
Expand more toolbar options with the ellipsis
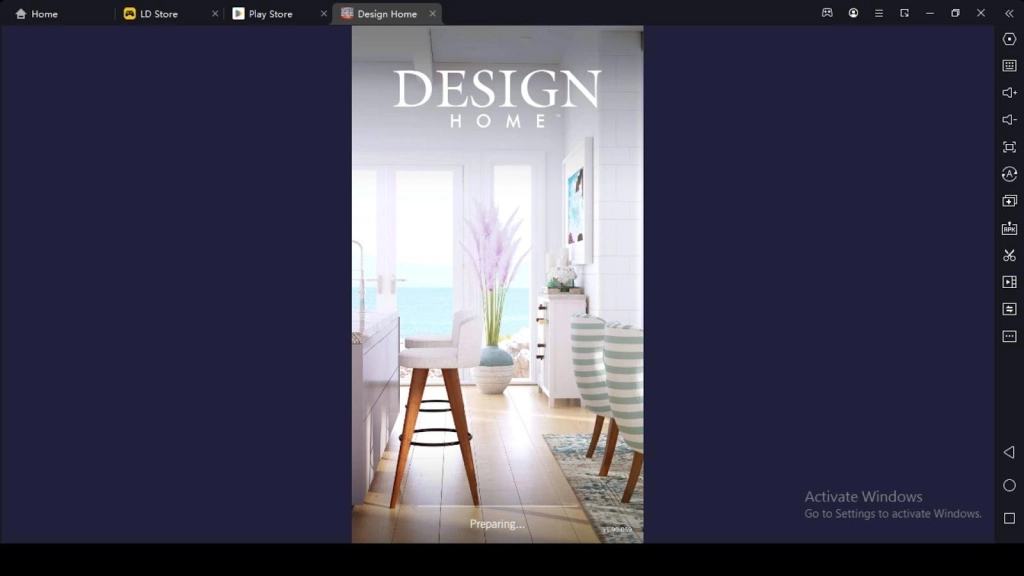[1009, 336]
